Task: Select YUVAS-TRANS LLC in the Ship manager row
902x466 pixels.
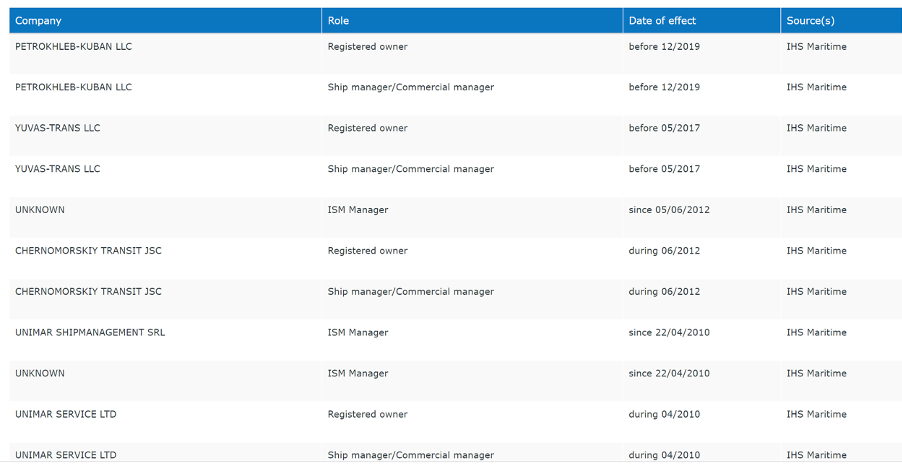Action: [58, 170]
